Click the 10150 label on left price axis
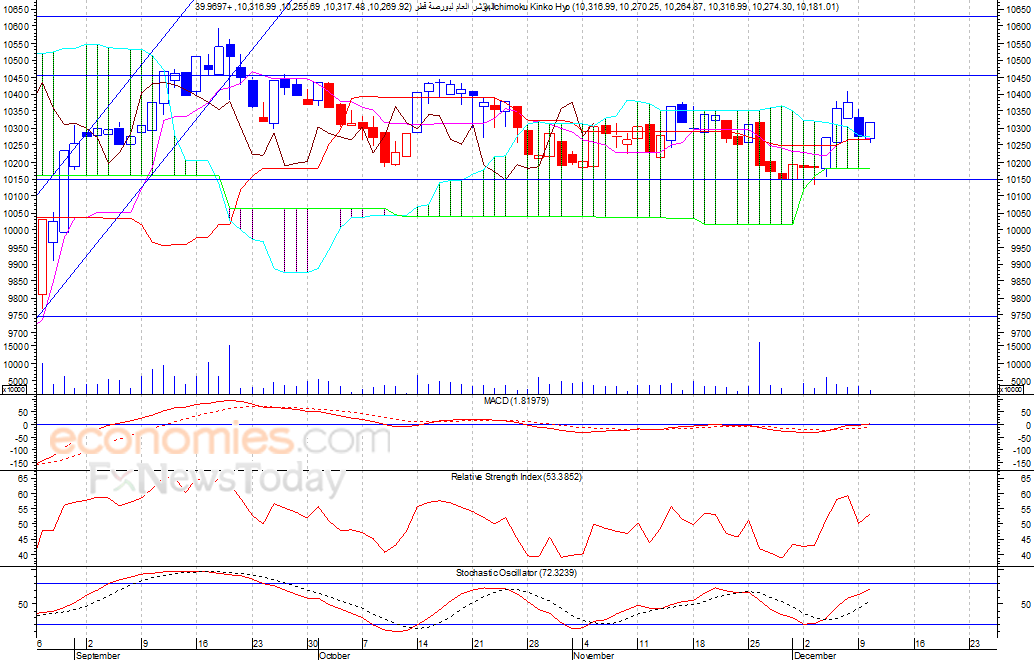Image resolution: width=1034 pixels, height=660 pixels. tap(15, 179)
